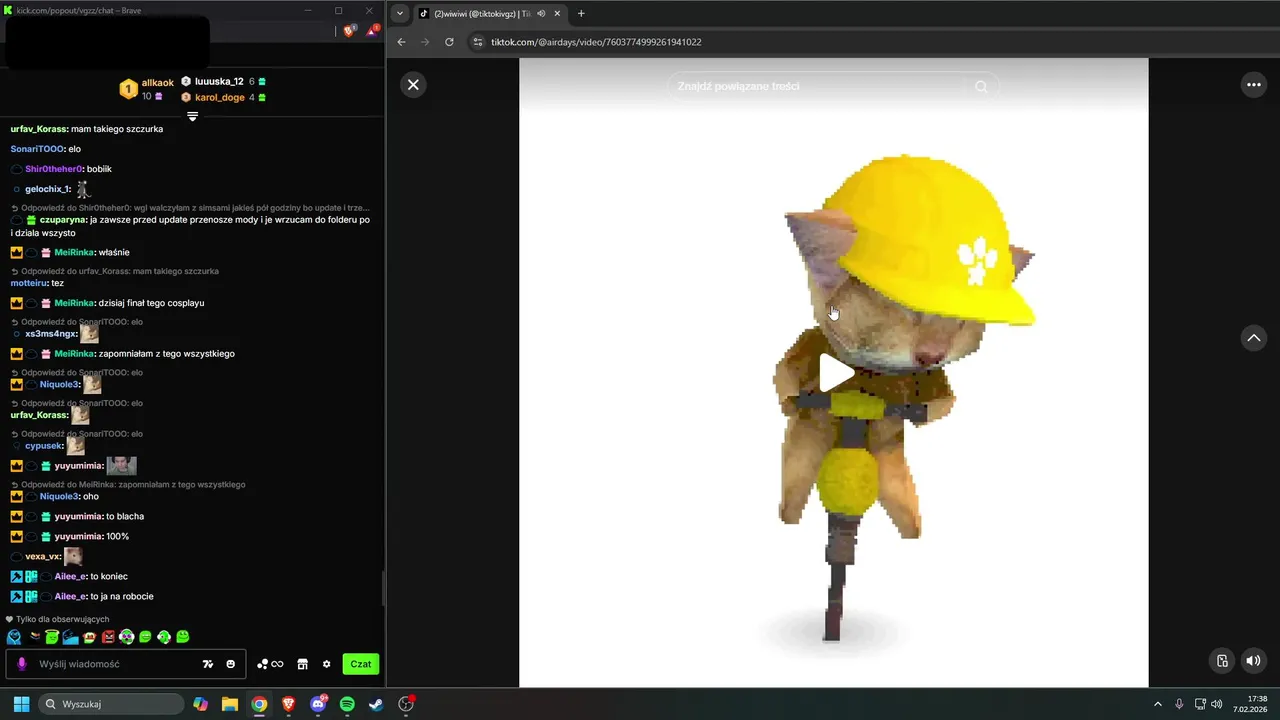Viewport: 1280px width, 720px height.
Task: Select the TikTok address bar URL
Action: pyautogui.click(x=596, y=42)
